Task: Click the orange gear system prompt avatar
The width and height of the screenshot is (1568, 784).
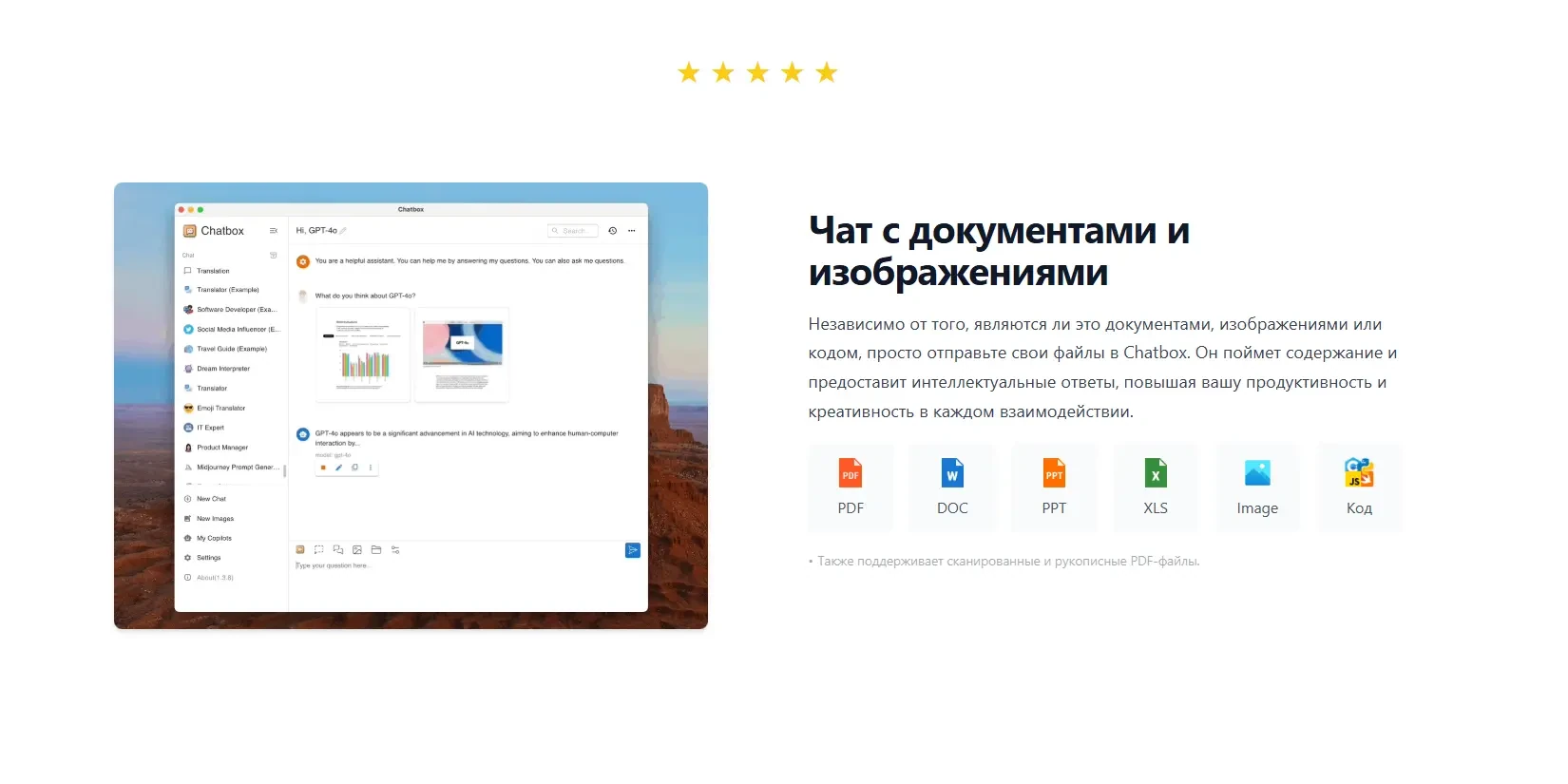Action: click(x=303, y=261)
